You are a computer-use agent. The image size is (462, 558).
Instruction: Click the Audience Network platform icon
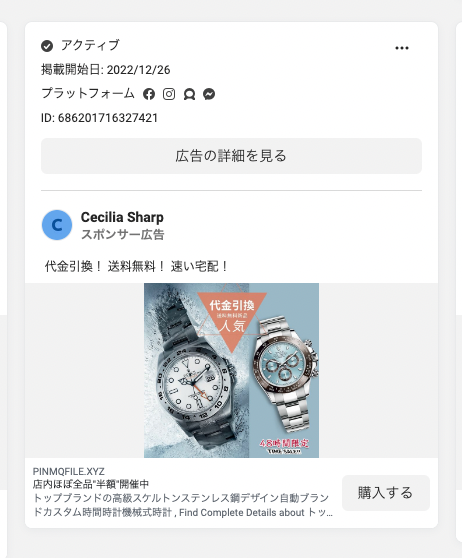[x=189, y=94]
